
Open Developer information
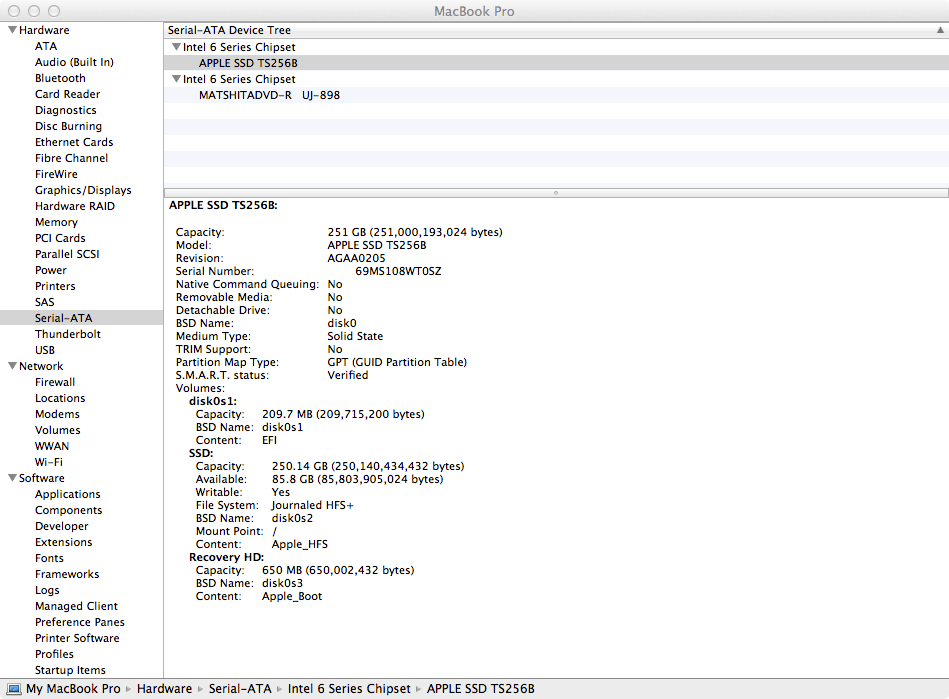tap(62, 526)
